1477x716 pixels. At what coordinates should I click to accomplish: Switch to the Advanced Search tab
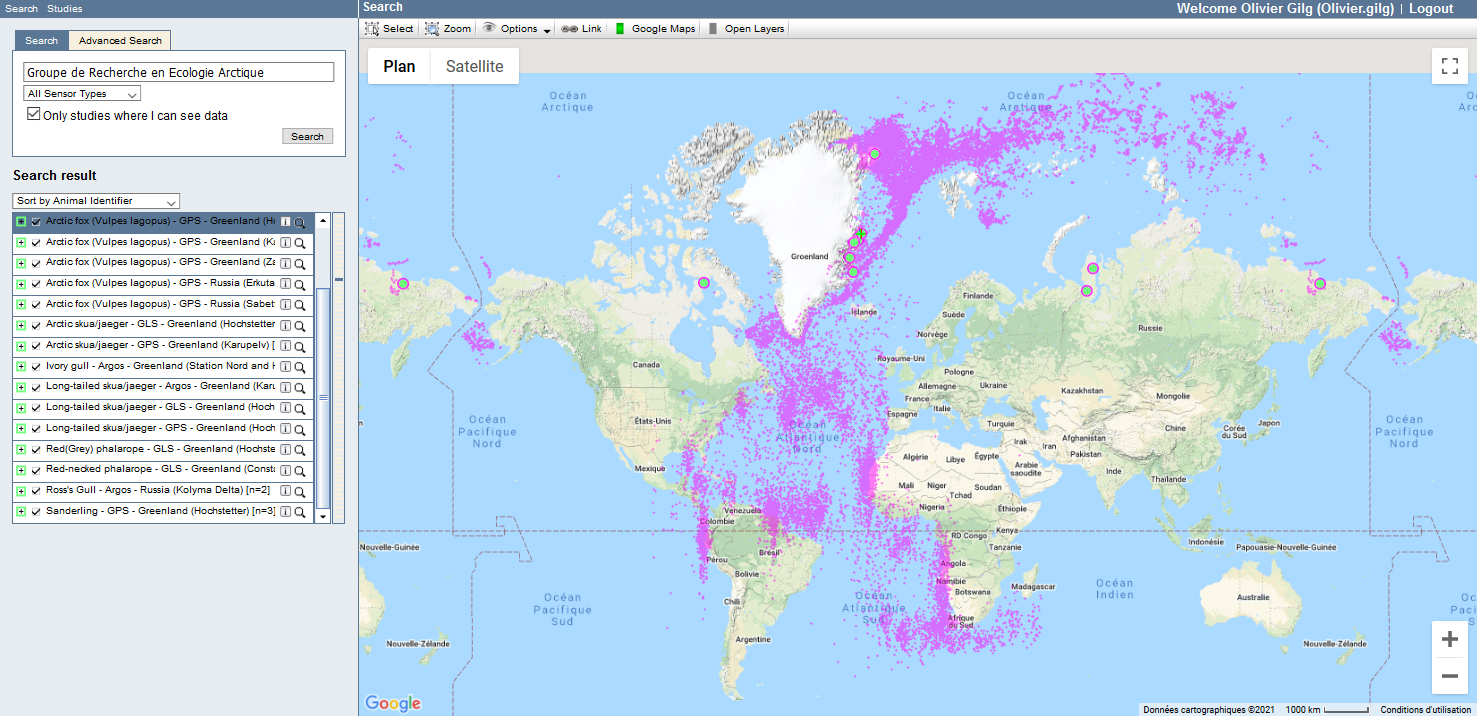pos(120,41)
